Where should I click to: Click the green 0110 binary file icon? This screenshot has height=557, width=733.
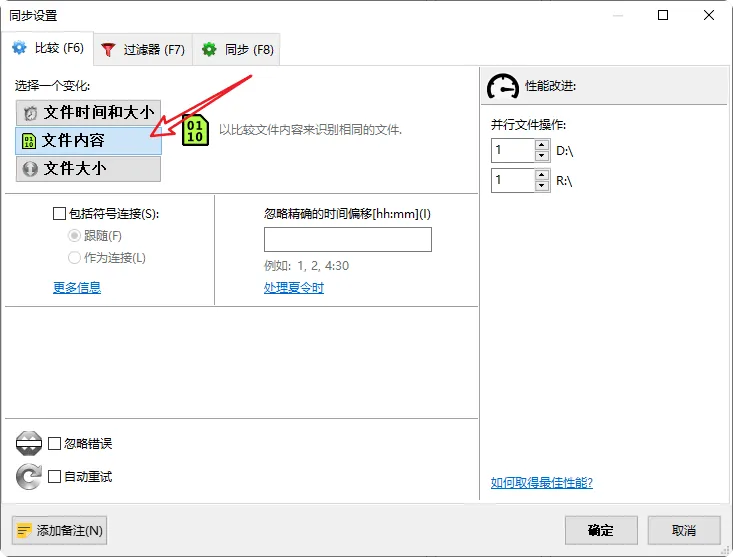(x=195, y=130)
